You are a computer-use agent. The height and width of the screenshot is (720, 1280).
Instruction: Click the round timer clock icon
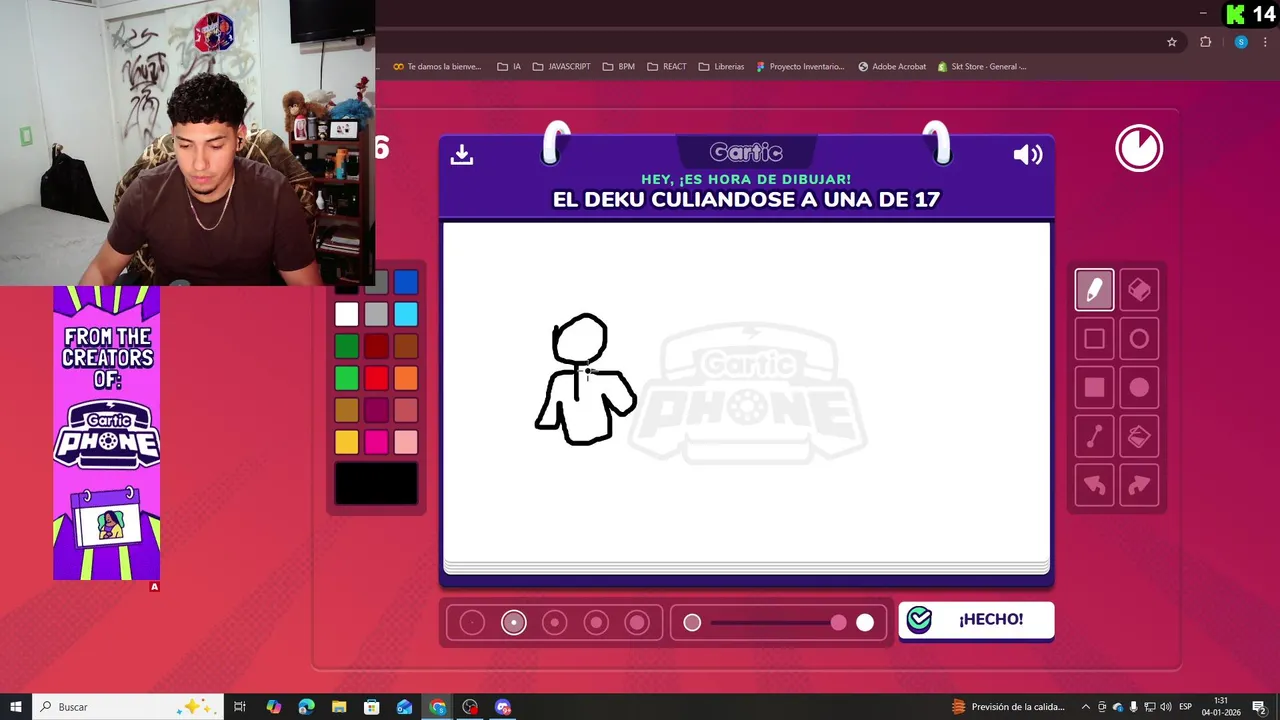click(1139, 149)
